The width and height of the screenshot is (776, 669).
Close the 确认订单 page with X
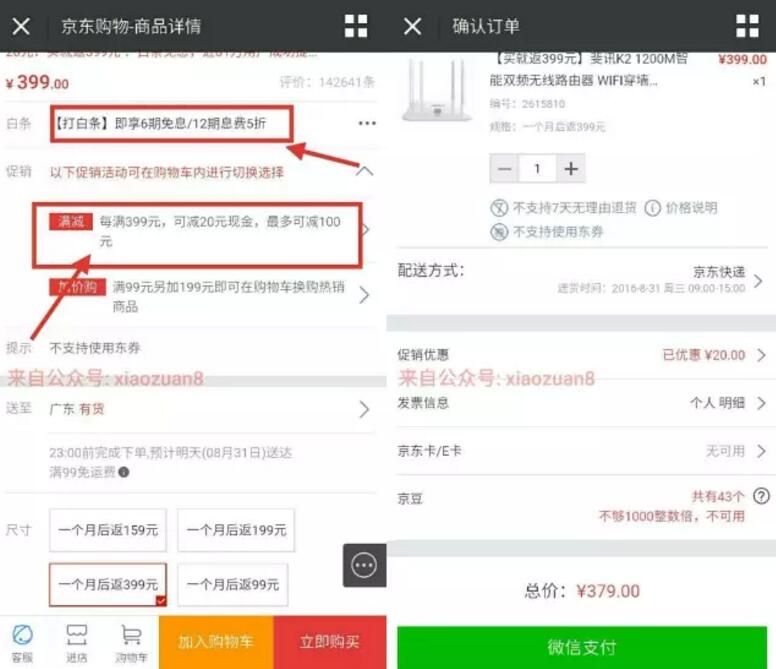pos(412,26)
